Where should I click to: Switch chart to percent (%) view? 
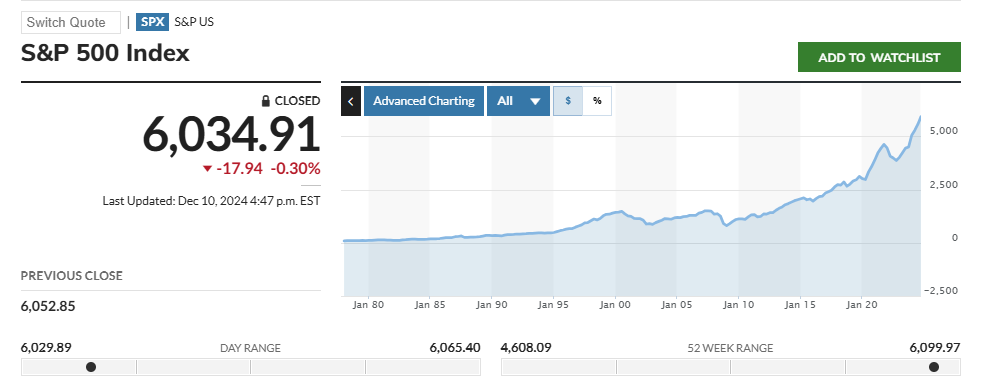597,101
